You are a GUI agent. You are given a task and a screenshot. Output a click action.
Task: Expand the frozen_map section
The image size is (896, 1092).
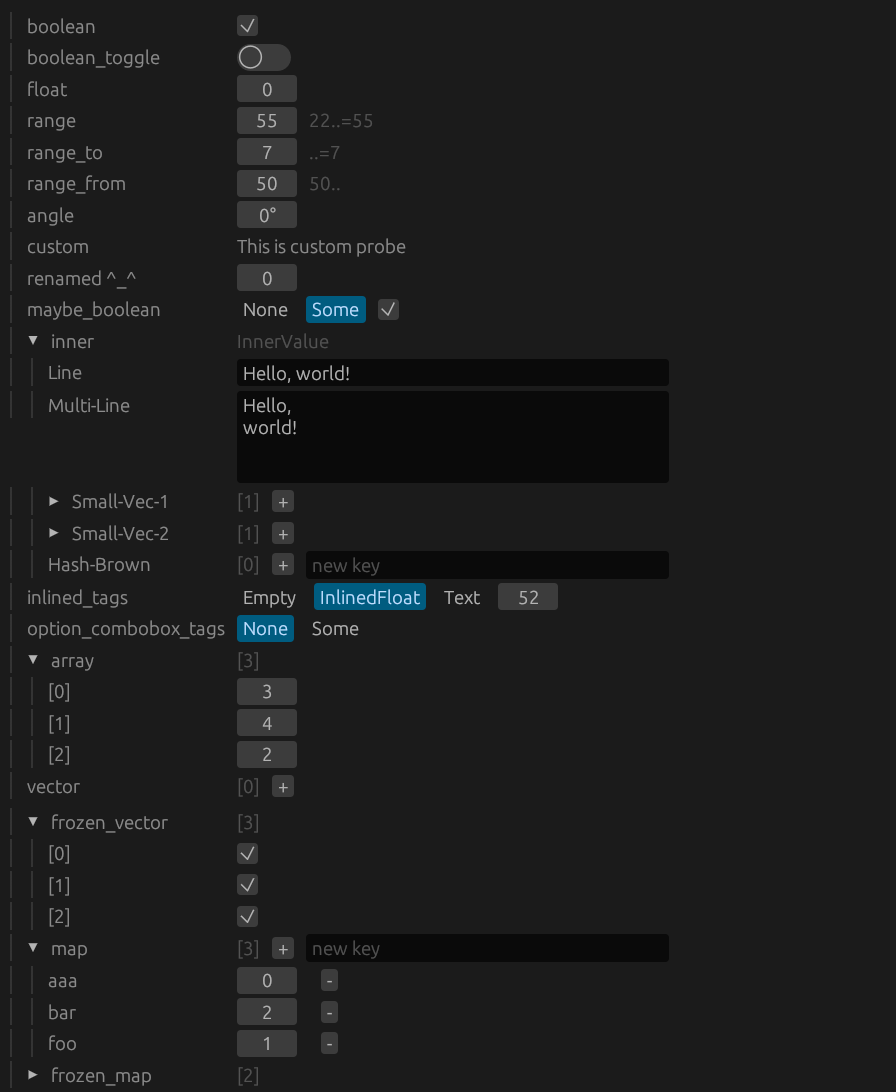pyautogui.click(x=34, y=1076)
